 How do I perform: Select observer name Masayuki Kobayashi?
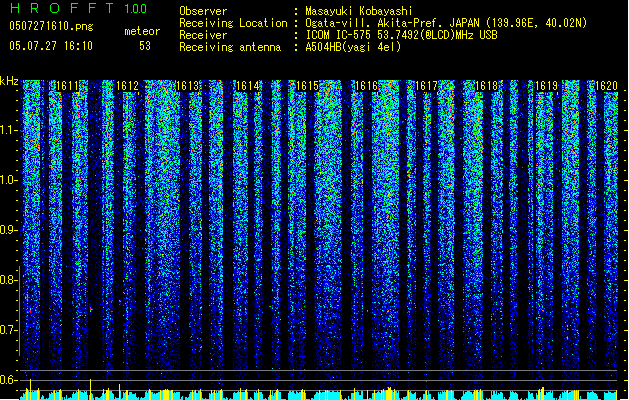click(359, 11)
